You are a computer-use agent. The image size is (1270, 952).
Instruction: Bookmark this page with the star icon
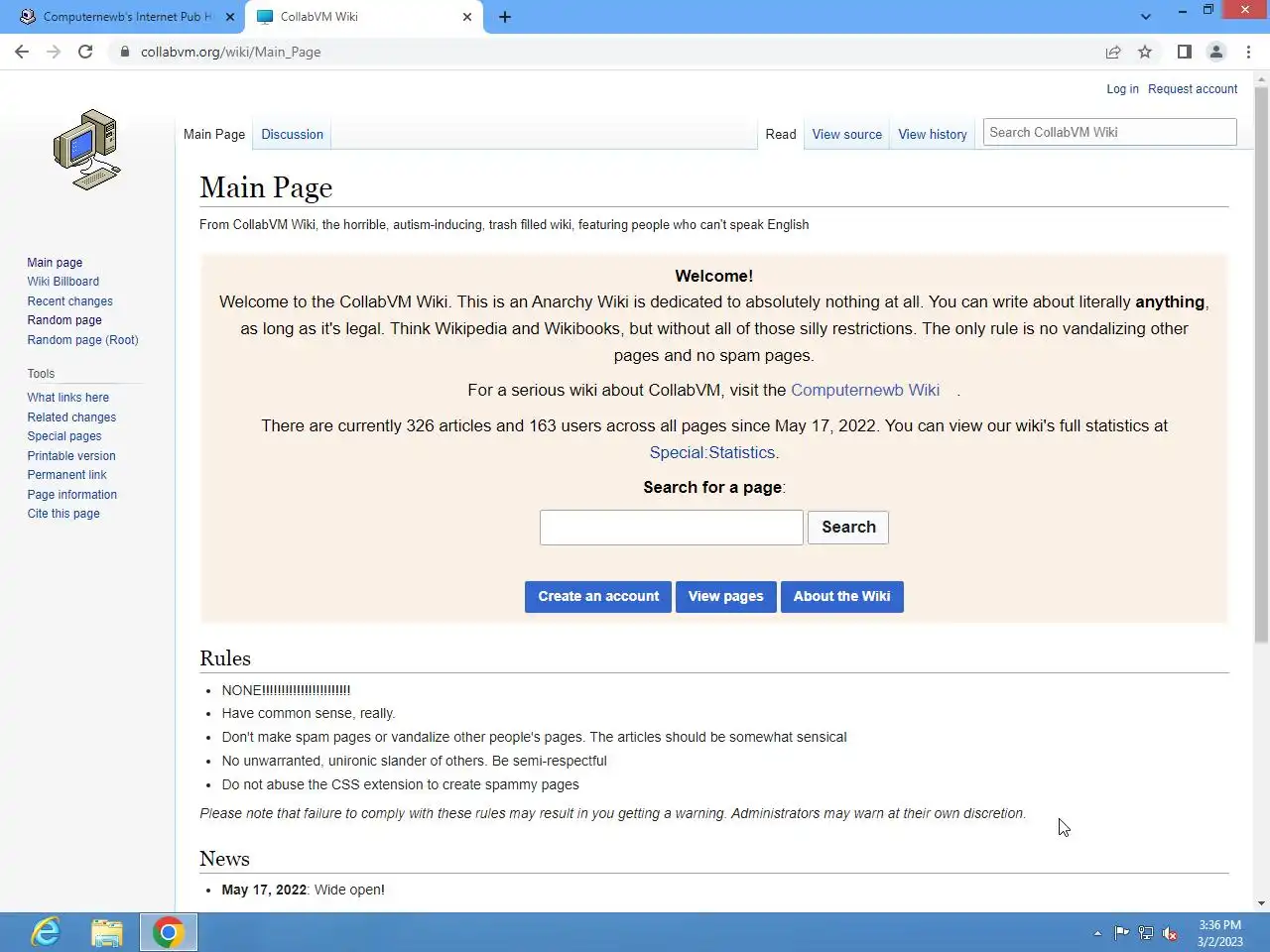tap(1145, 52)
